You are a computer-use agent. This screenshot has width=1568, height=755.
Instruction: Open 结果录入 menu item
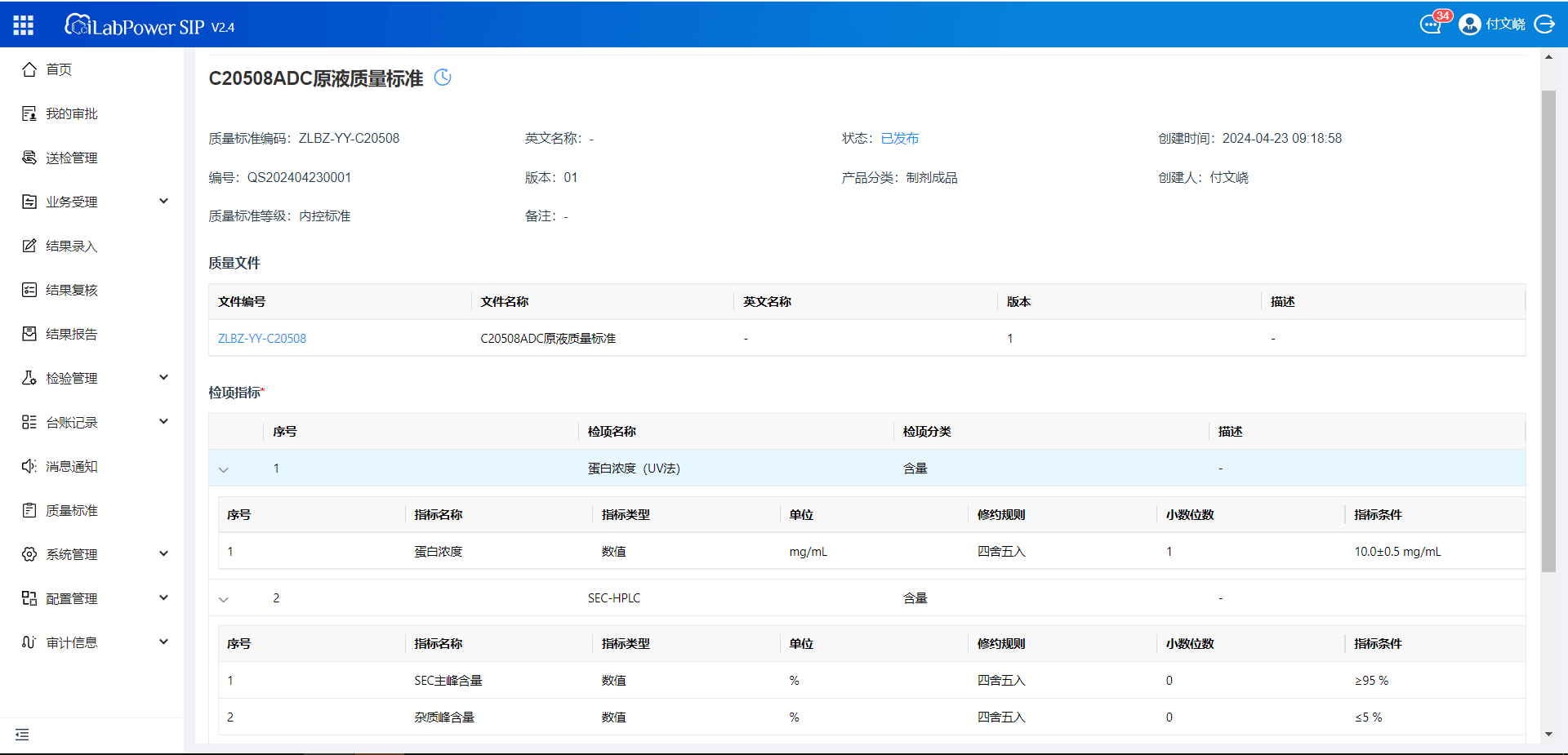[x=72, y=246]
